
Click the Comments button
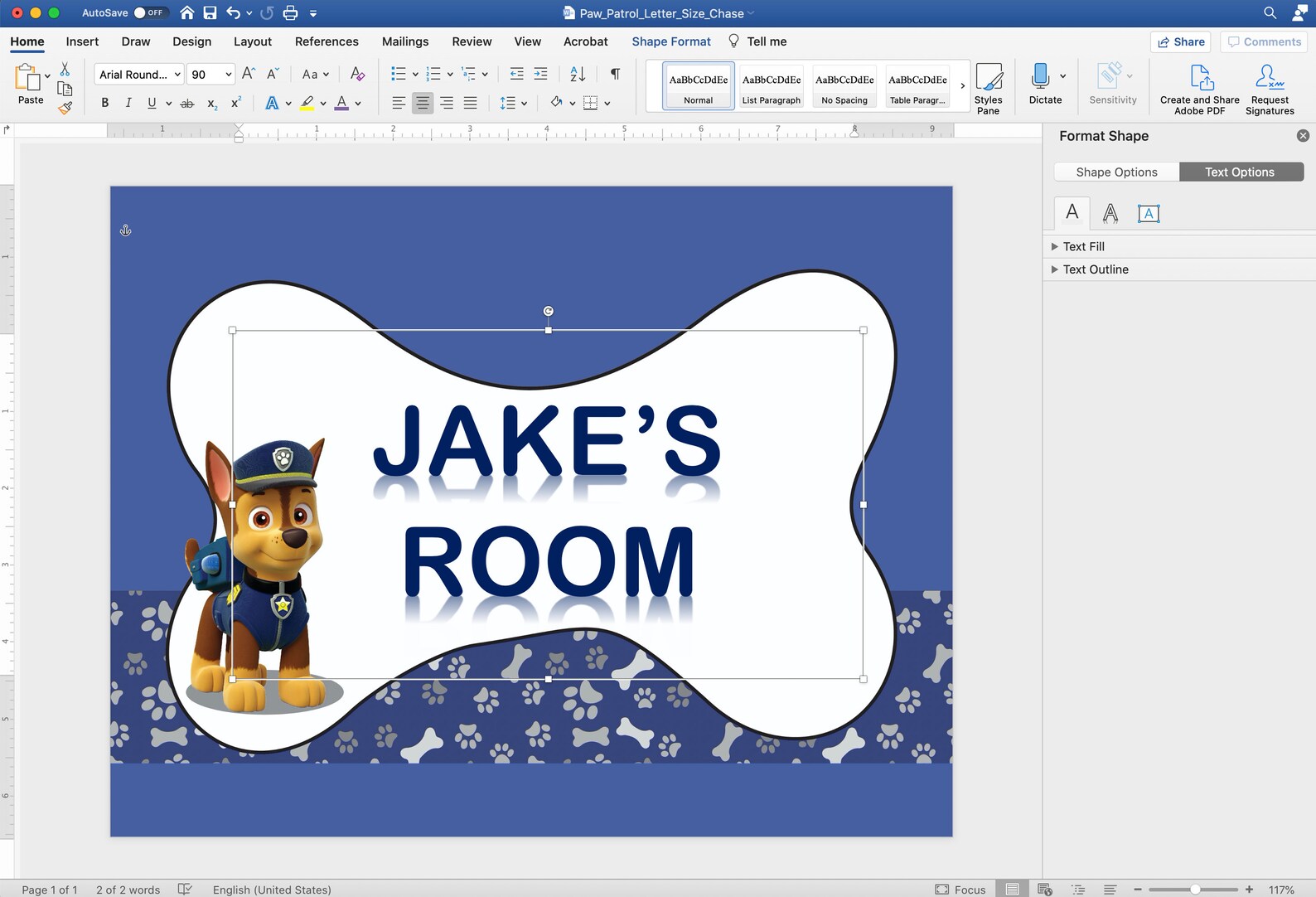coord(1265,41)
